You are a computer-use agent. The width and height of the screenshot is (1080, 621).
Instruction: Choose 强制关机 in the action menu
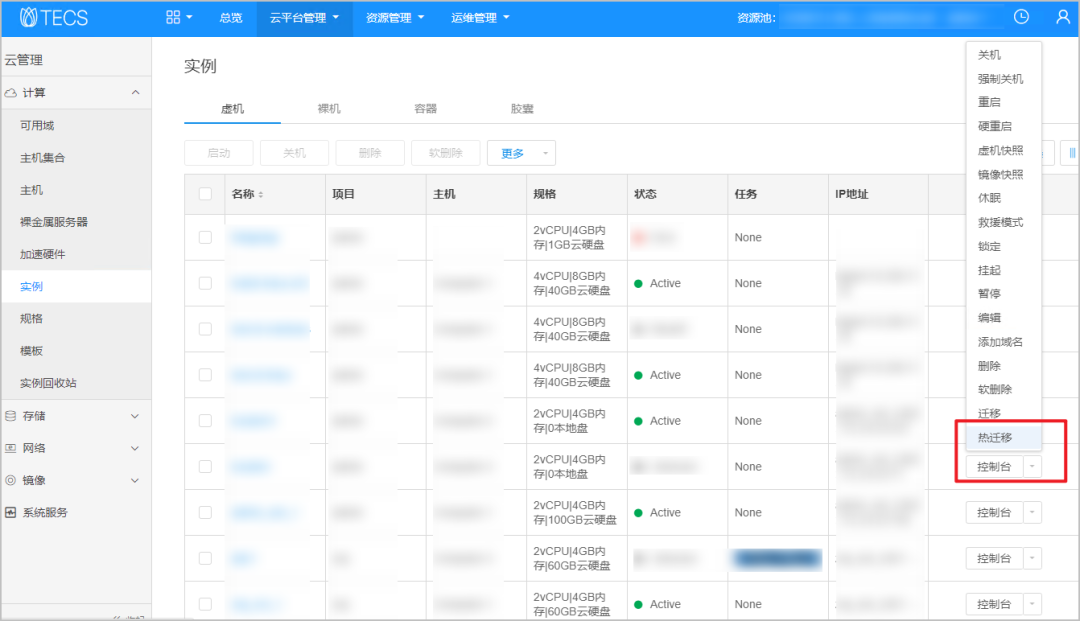(x=1000, y=79)
